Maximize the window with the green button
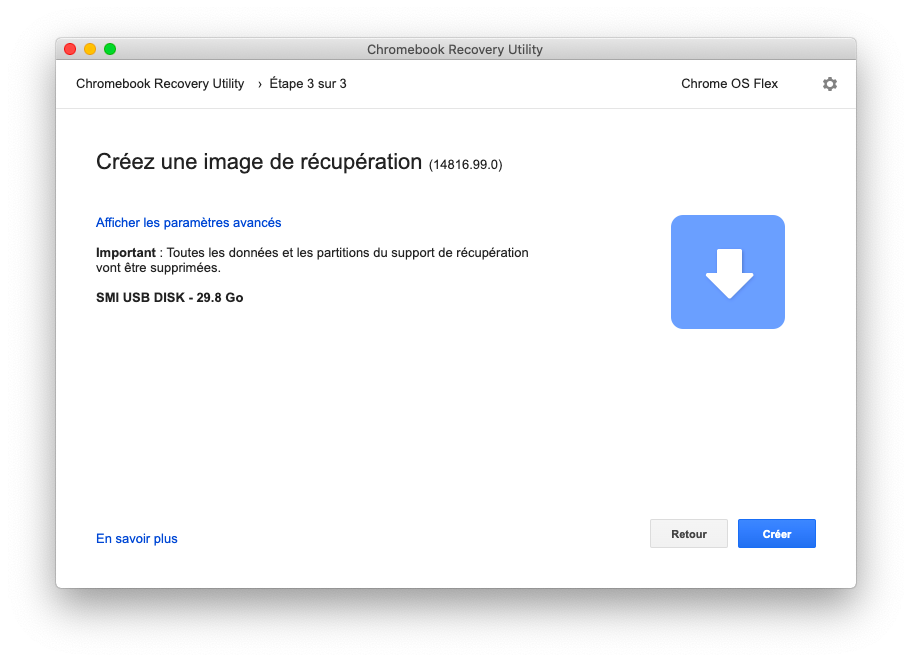 click(110, 49)
